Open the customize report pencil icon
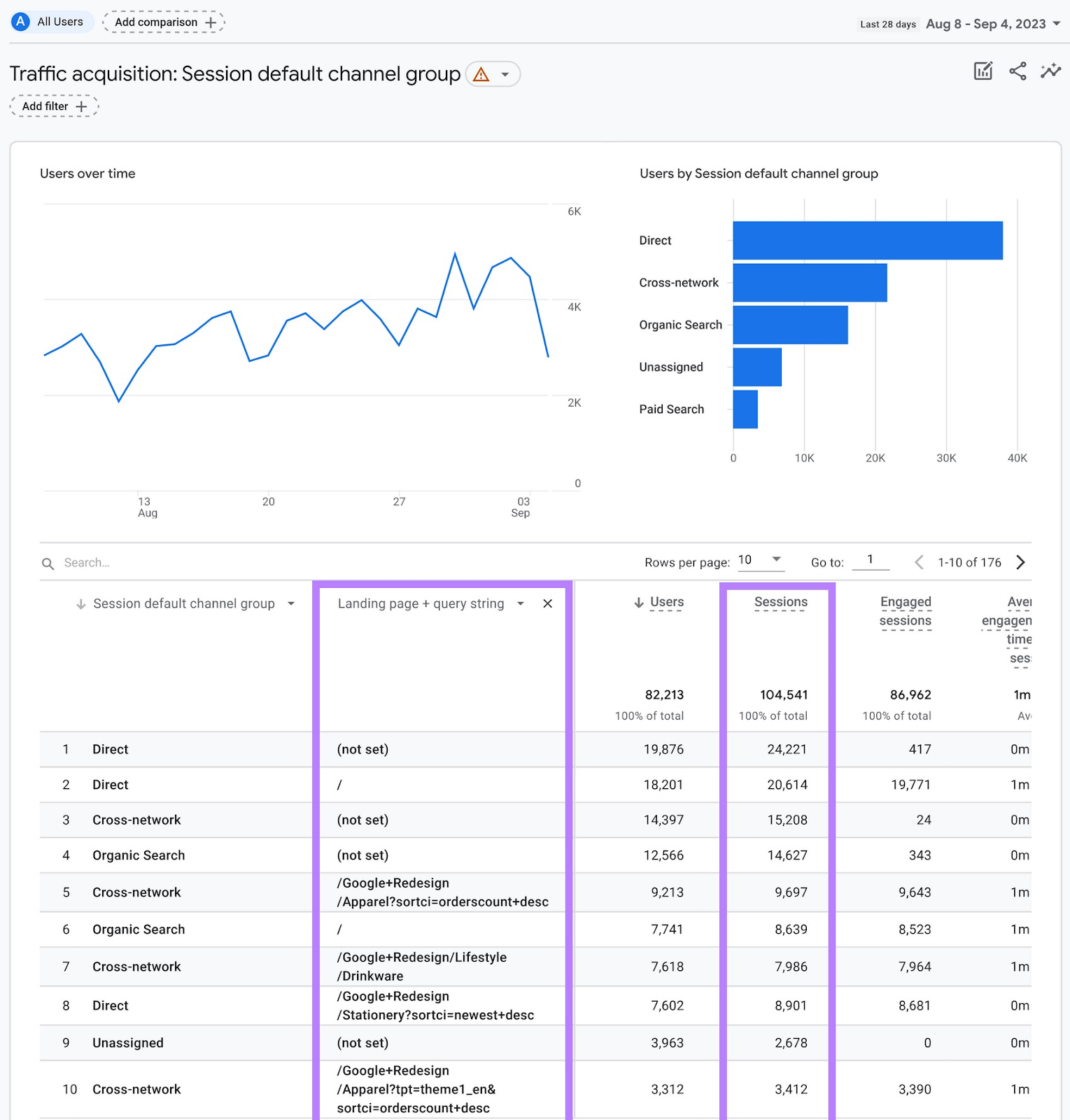This screenshot has width=1070, height=1120. [x=983, y=71]
